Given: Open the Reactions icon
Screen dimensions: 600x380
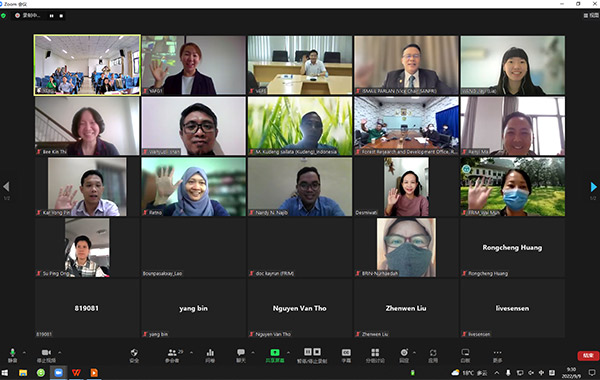Looking at the screenshot, I should (404, 355).
